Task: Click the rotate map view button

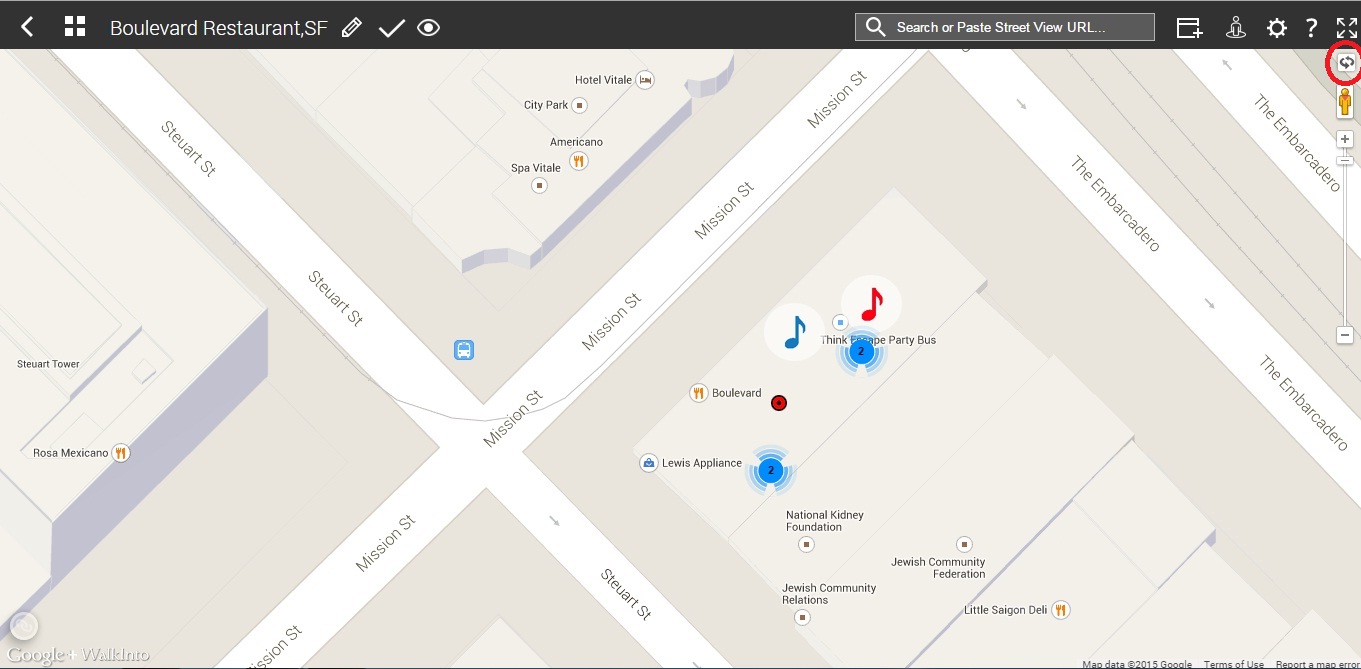Action: [x=1346, y=63]
